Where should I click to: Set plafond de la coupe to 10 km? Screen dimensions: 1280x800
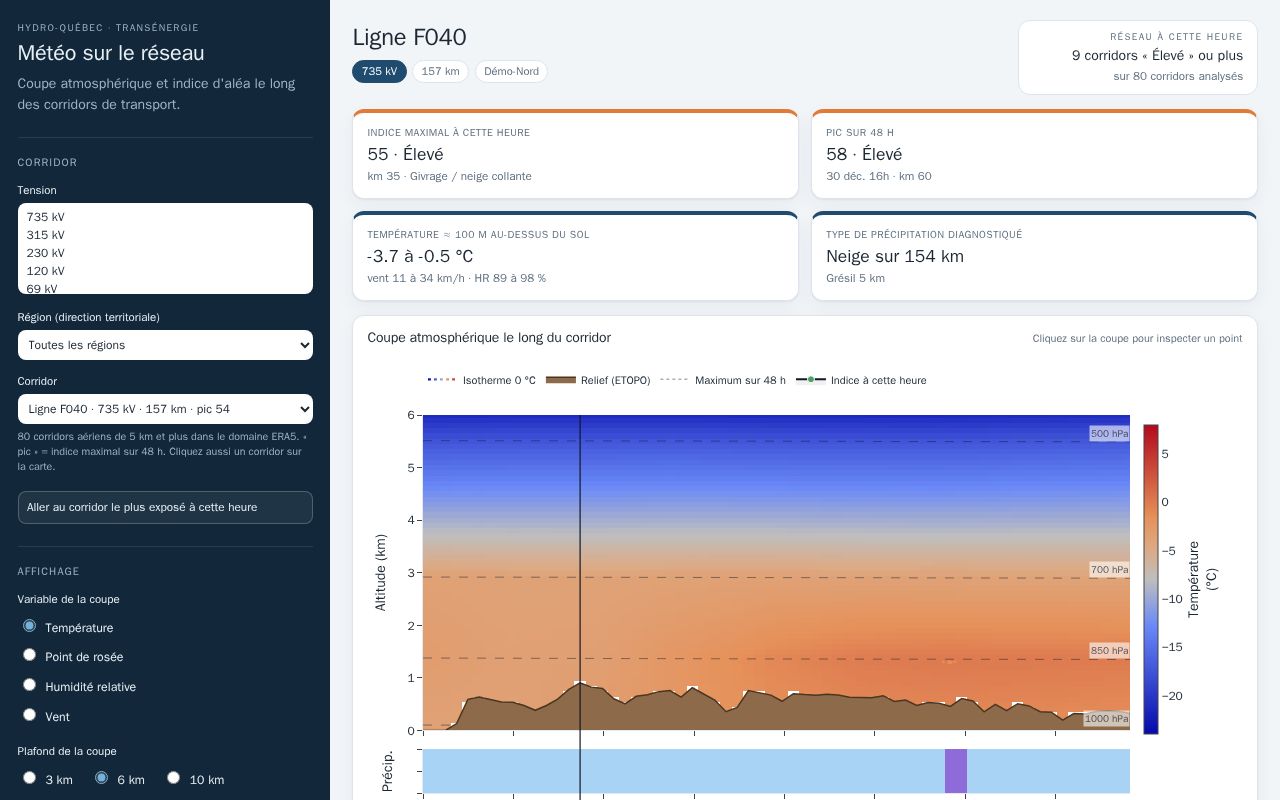tap(173, 777)
